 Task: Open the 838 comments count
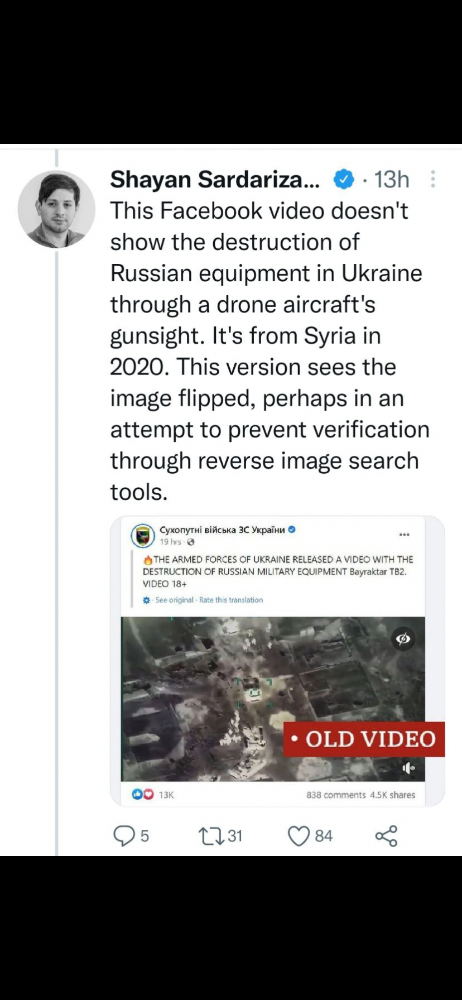click(x=336, y=795)
